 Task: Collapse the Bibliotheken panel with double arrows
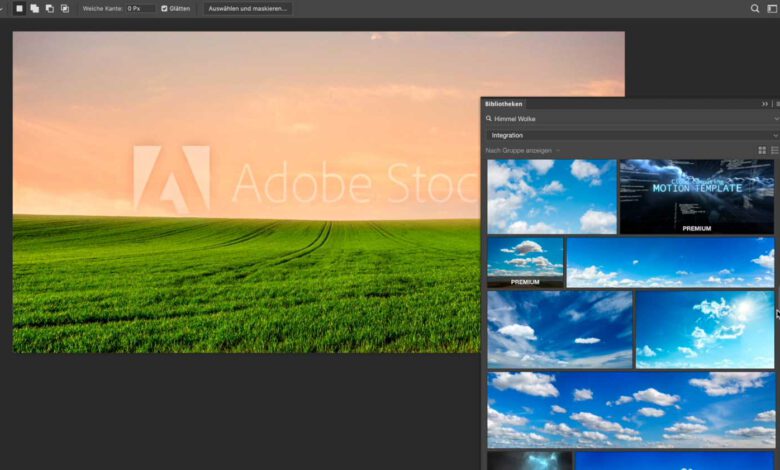765,104
